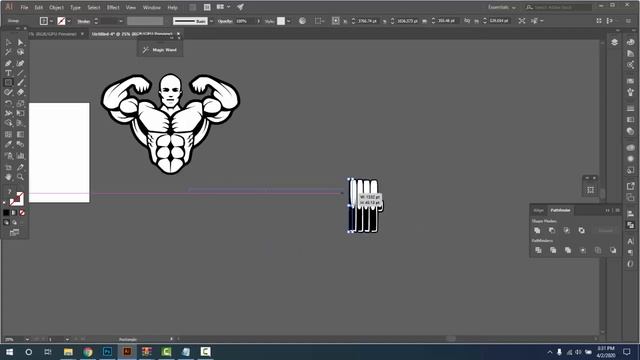This screenshot has height=360, width=640.
Task: Open Chrome from the taskbar
Action: click(88, 351)
